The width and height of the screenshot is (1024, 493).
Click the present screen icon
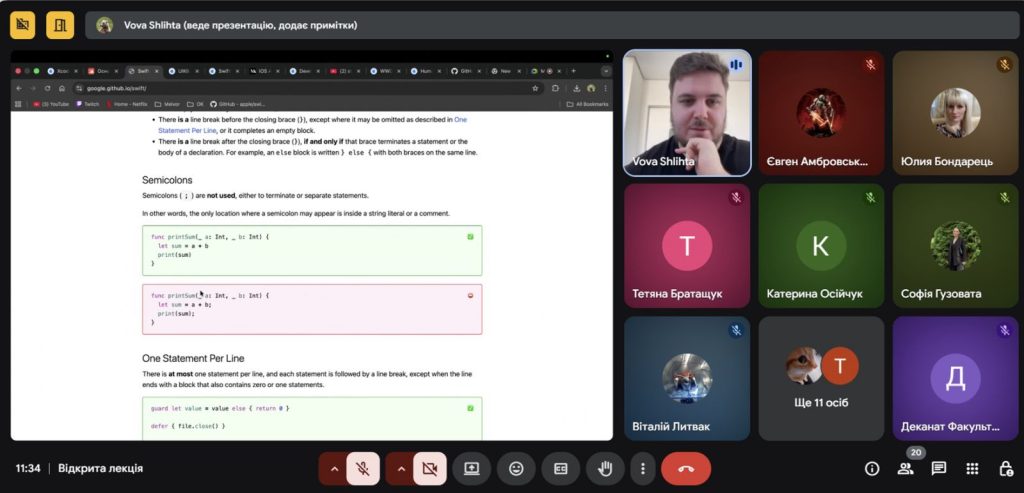(x=471, y=468)
